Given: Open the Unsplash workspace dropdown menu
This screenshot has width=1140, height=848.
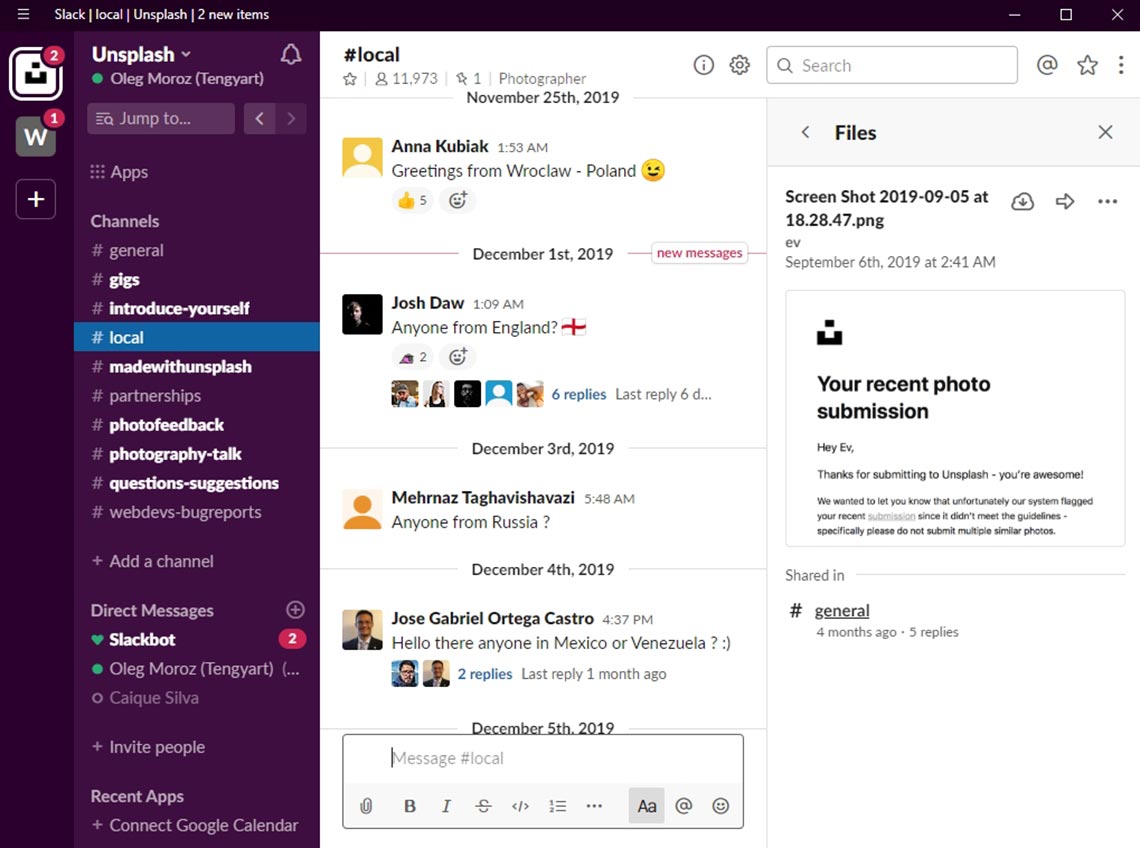Looking at the screenshot, I should pyautogui.click(x=141, y=55).
